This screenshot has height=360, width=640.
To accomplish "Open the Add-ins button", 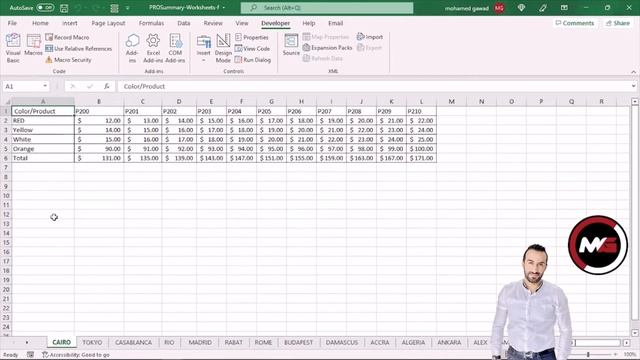I will [132, 48].
